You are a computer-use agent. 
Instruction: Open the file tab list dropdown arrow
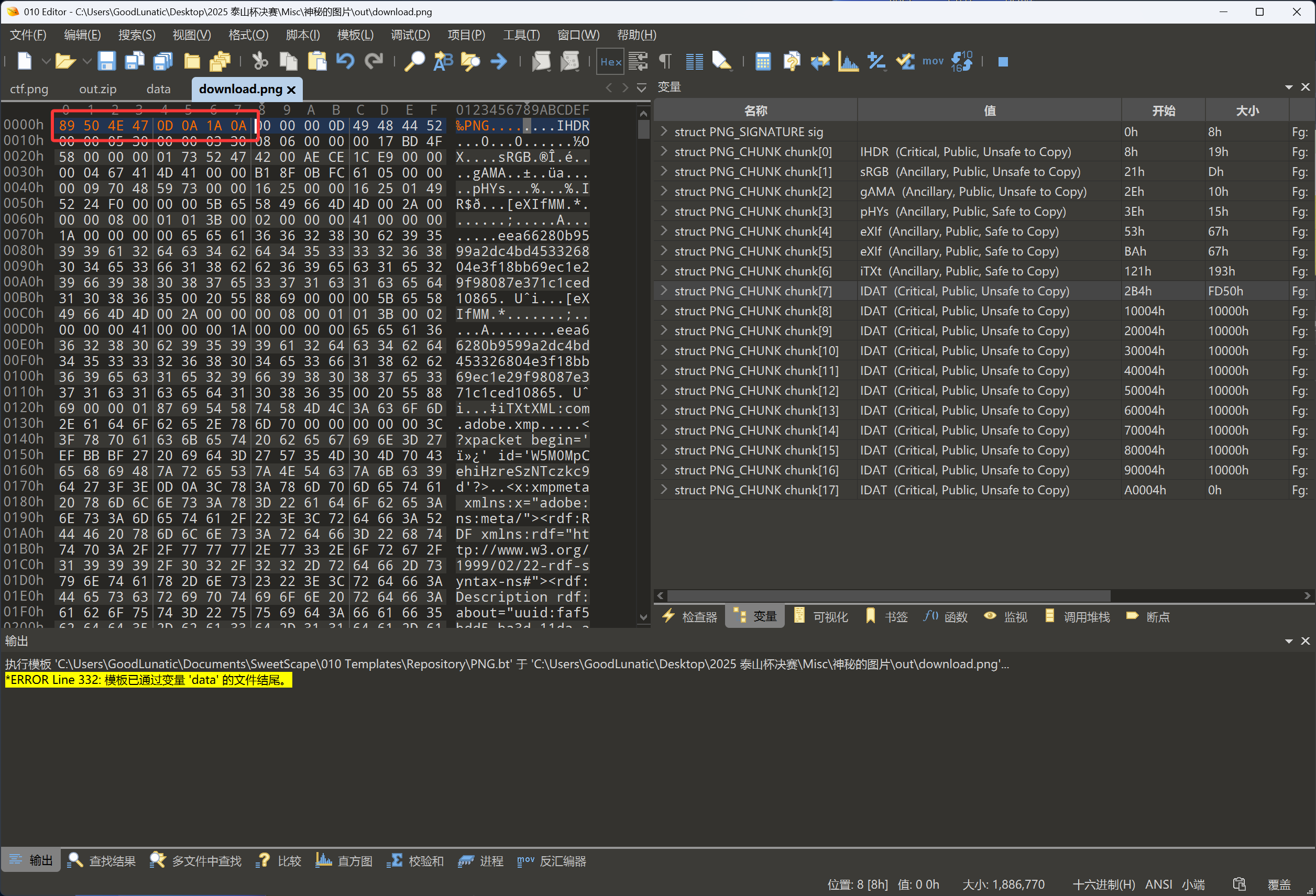642,88
